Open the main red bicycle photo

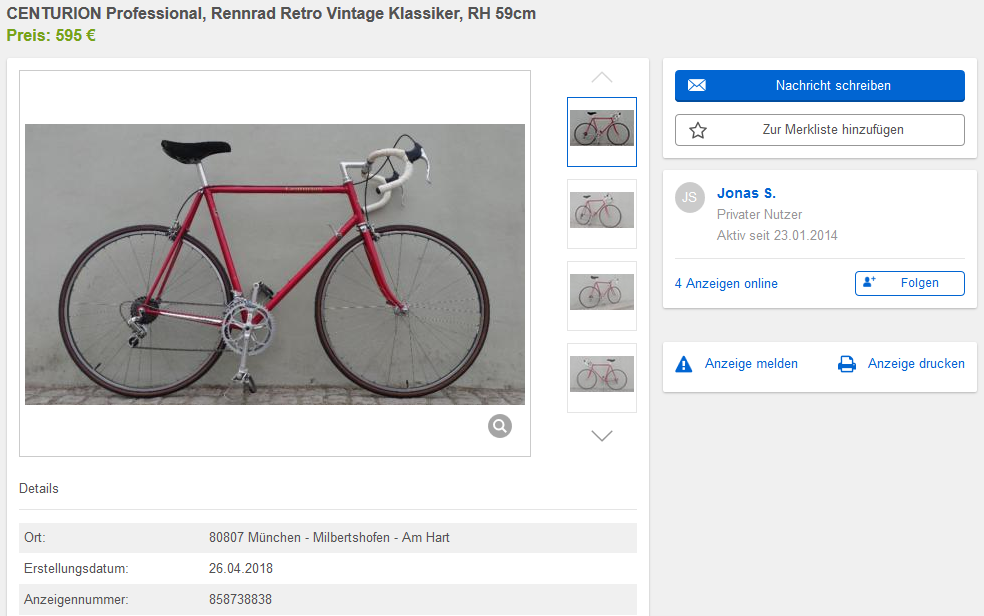[275, 264]
